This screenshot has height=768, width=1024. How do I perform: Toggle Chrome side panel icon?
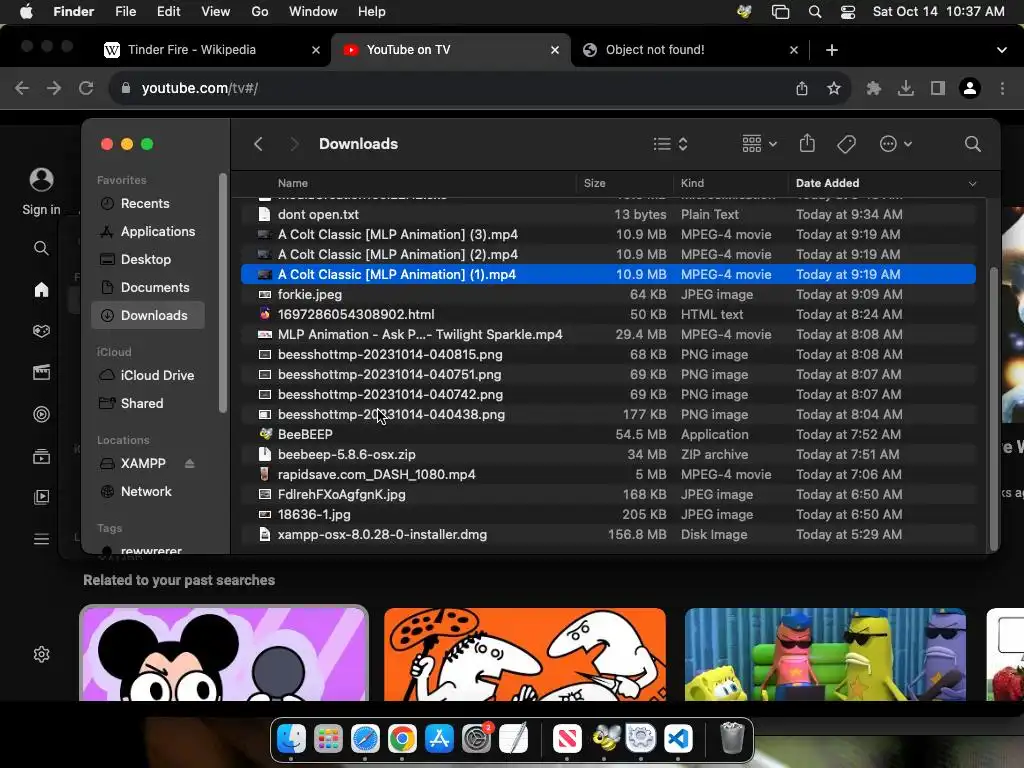click(x=938, y=88)
